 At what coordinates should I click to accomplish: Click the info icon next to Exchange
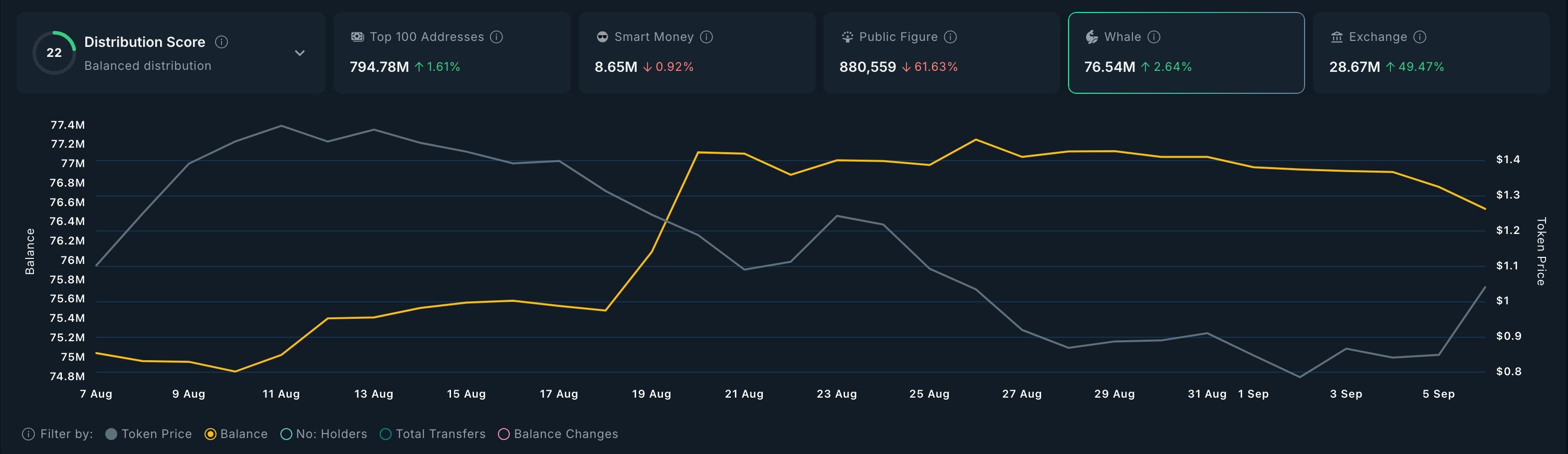click(x=1421, y=36)
